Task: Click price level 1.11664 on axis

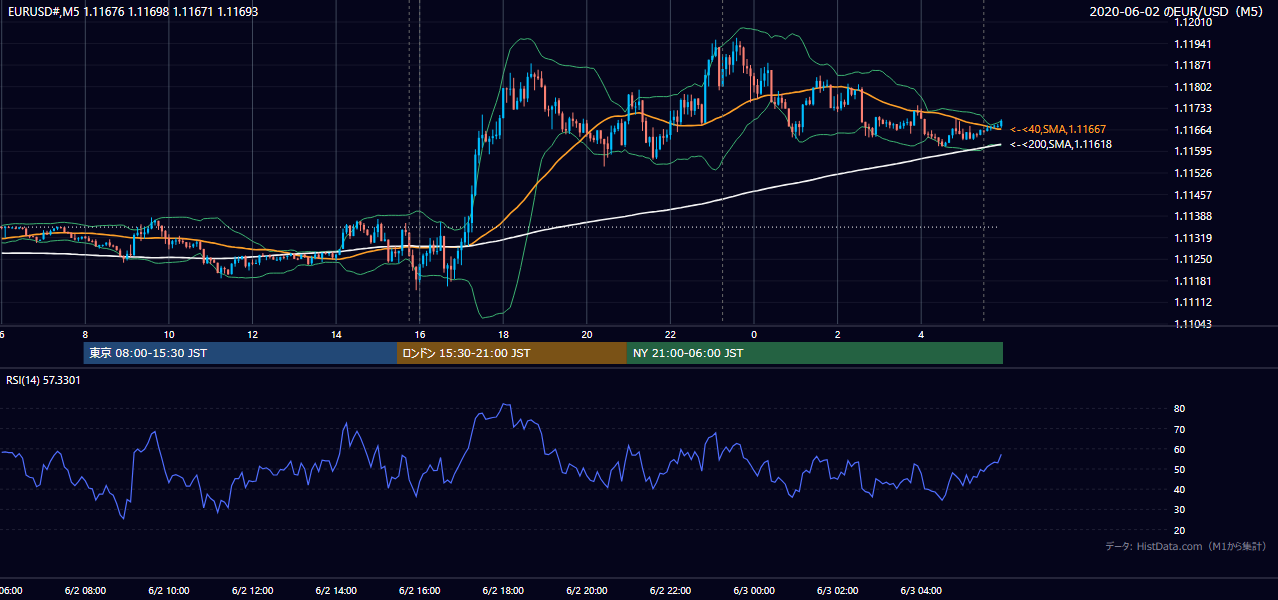Action: point(1194,130)
